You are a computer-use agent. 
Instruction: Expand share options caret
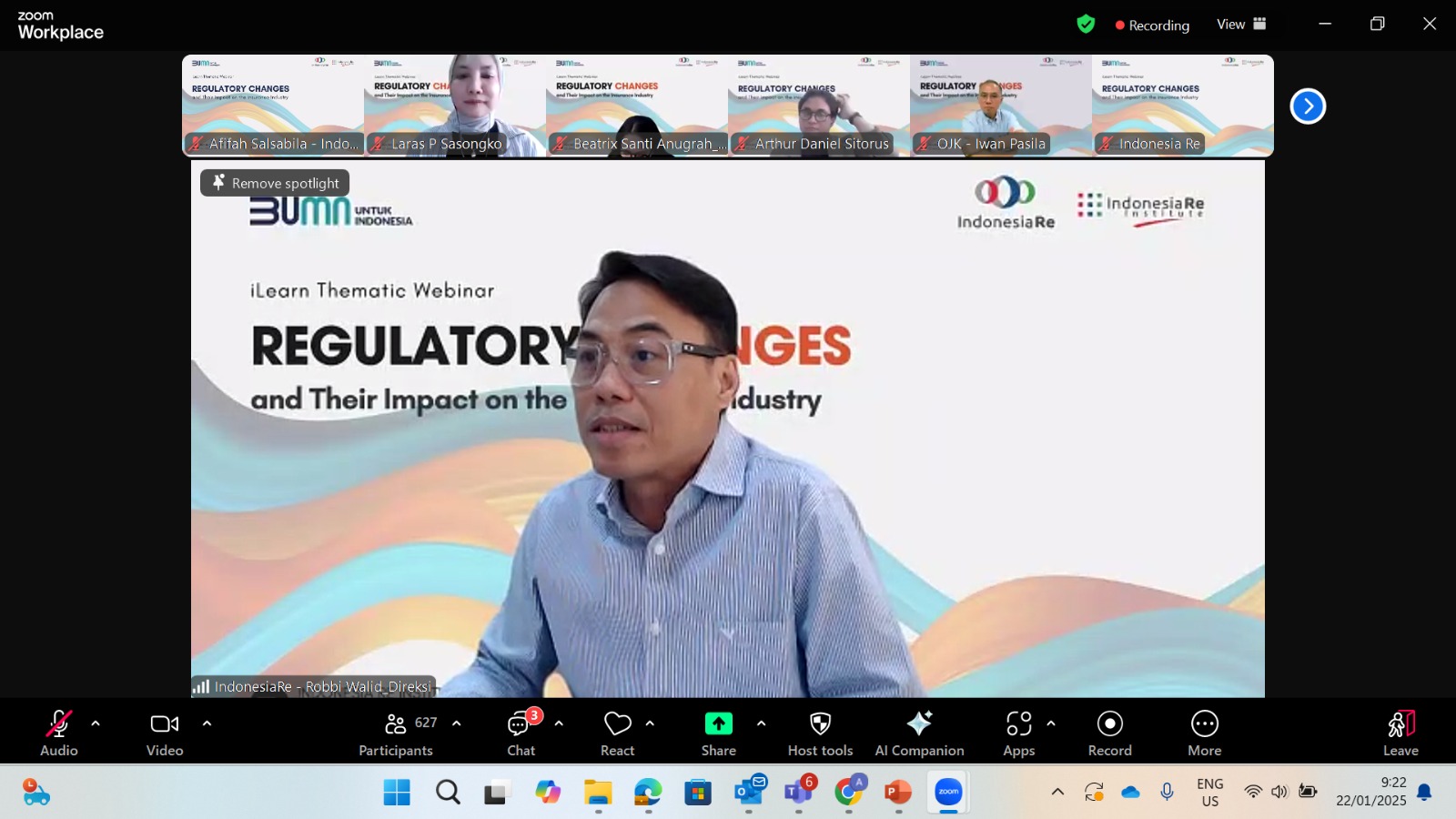[761, 723]
